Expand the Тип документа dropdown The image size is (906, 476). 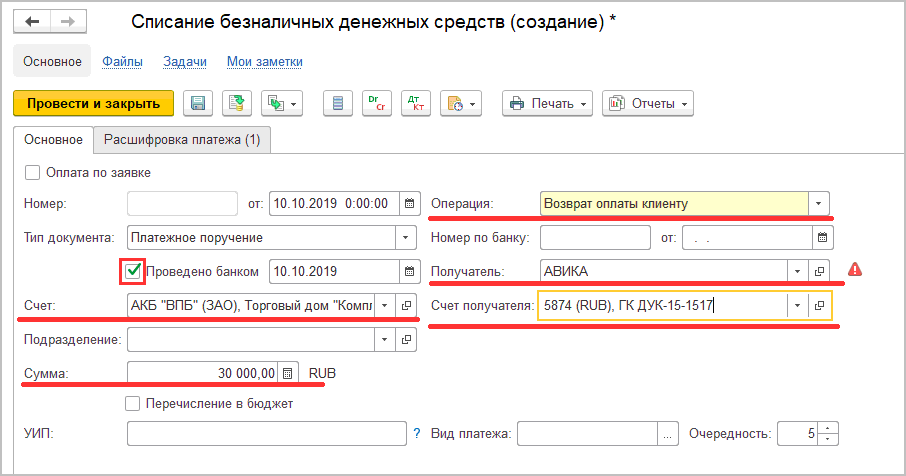[406, 237]
